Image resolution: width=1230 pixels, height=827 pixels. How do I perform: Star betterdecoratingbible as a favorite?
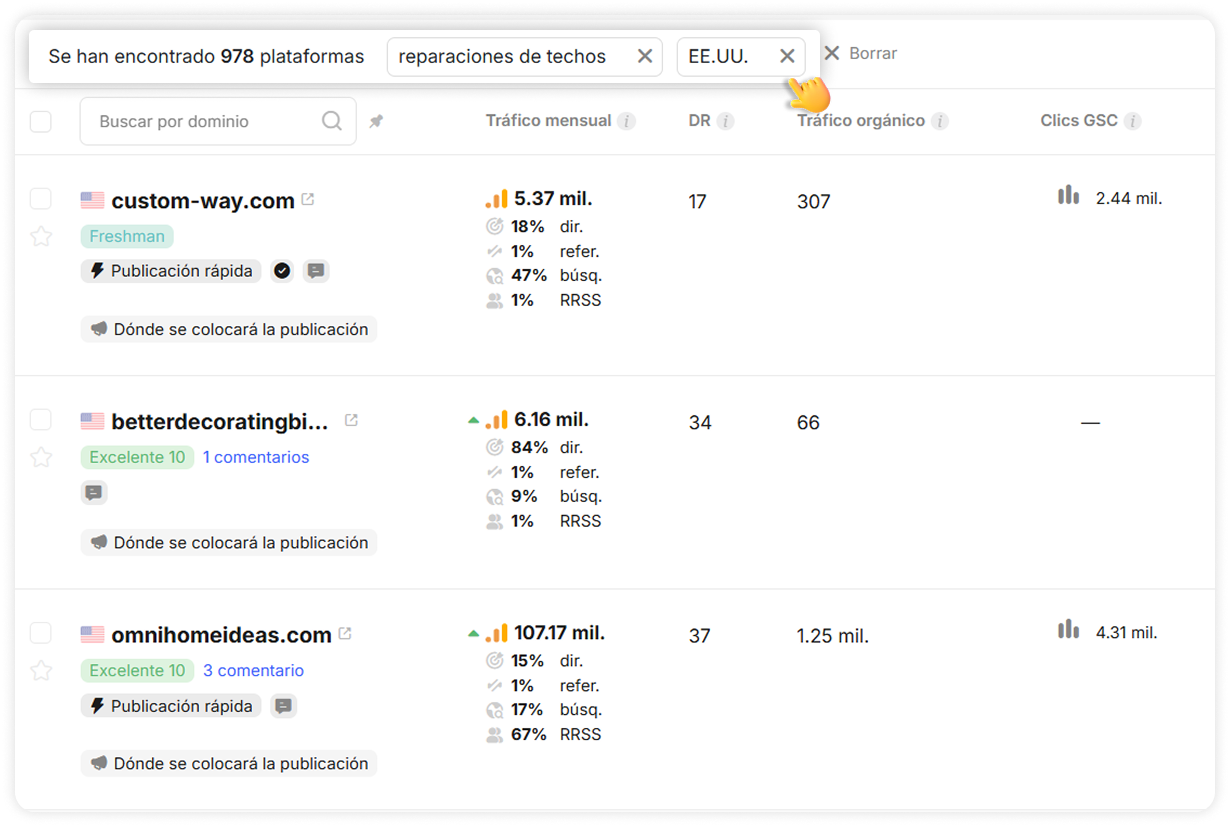click(40, 457)
